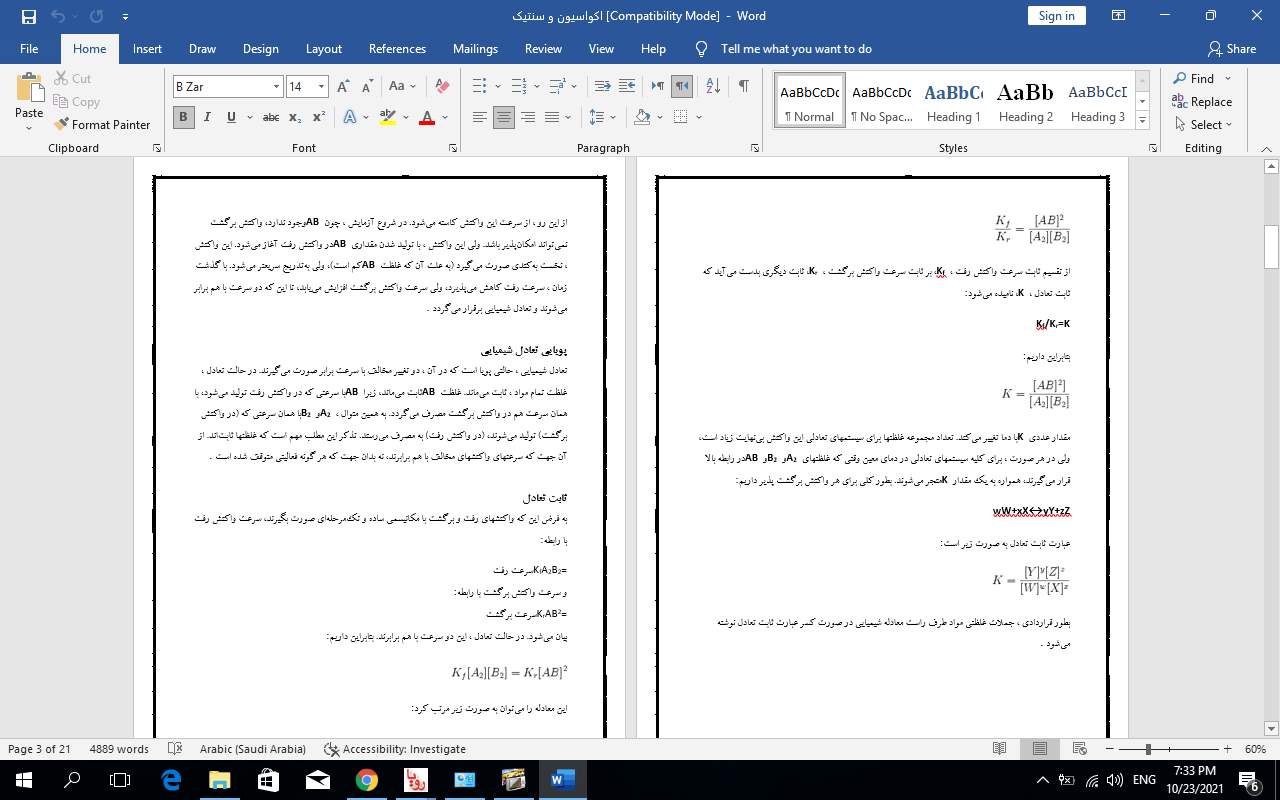Switch to the References tab
1280x800 pixels.
click(397, 49)
